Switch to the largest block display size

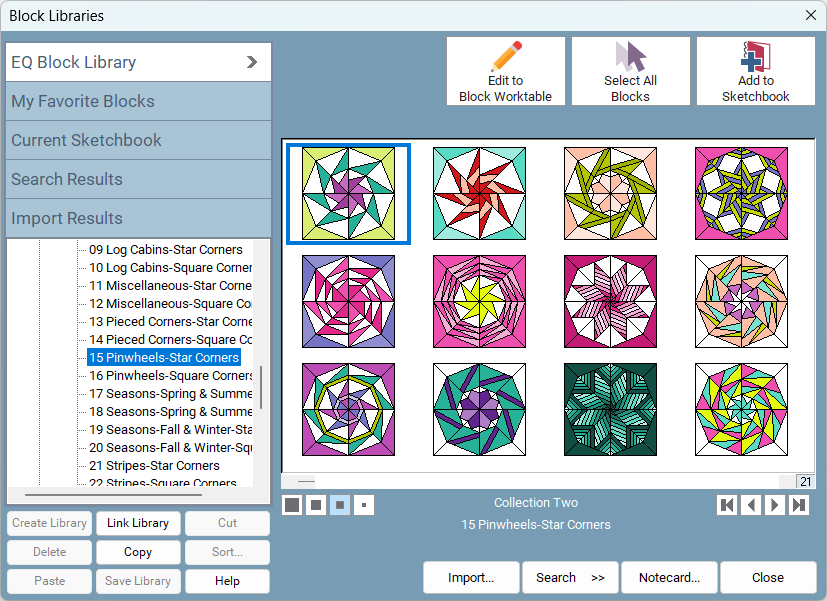pos(292,505)
